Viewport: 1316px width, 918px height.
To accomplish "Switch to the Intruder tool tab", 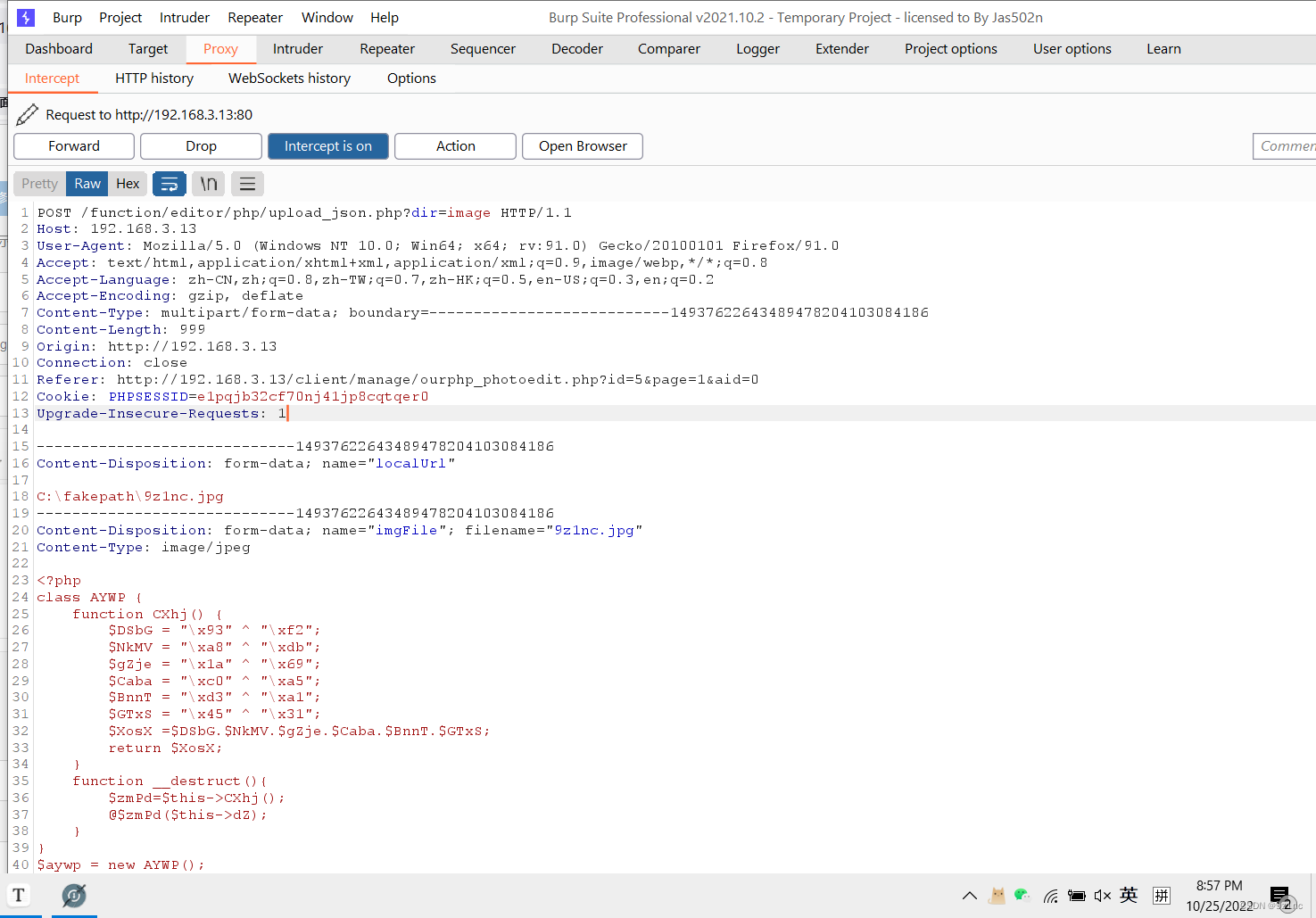I will (298, 49).
